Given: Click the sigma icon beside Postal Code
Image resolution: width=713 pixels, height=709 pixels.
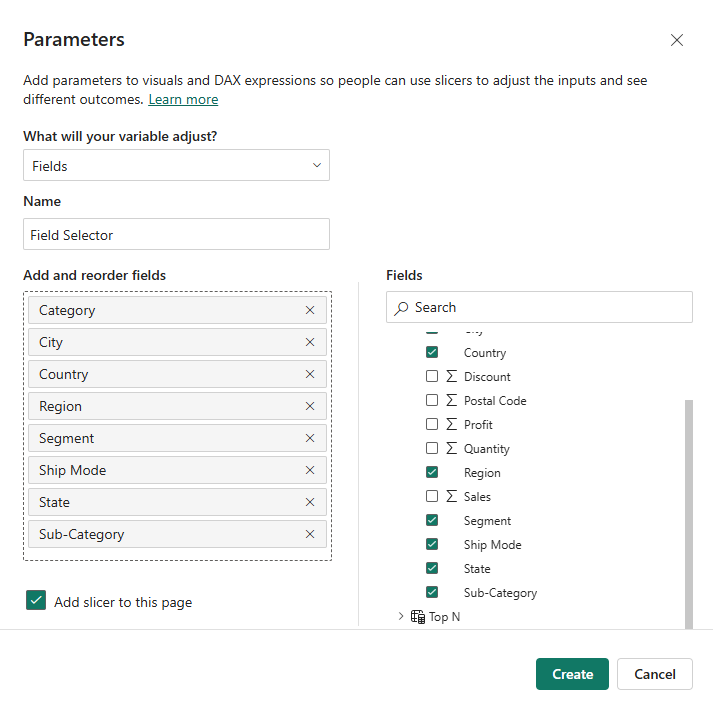Looking at the screenshot, I should pyautogui.click(x=451, y=400).
